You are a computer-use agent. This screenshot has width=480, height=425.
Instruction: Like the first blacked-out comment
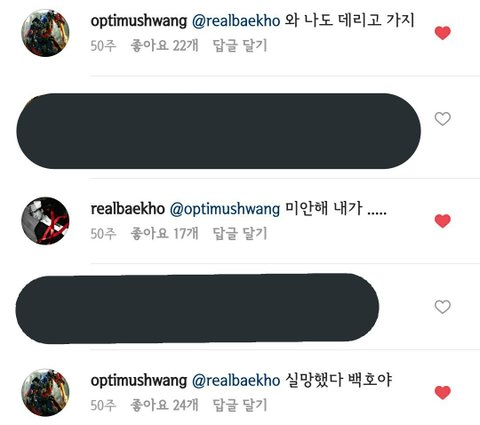443,119
